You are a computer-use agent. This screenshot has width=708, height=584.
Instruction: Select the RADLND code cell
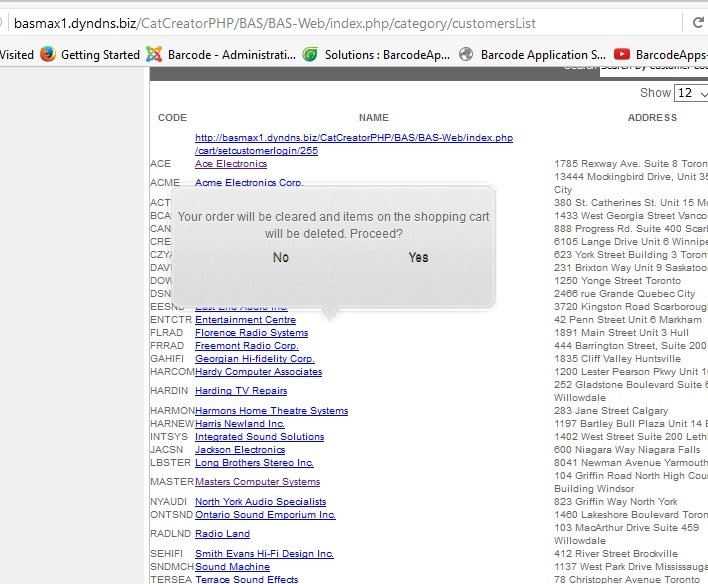pos(171,534)
